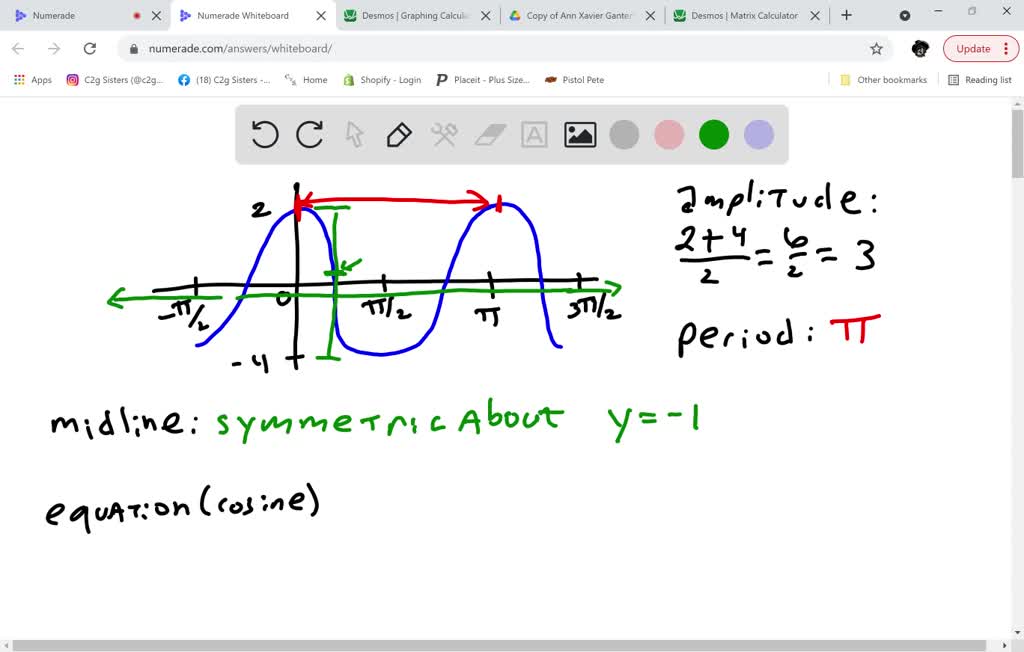The width and height of the screenshot is (1024, 652).
Task: Select the green pen color
Action: click(x=713, y=133)
